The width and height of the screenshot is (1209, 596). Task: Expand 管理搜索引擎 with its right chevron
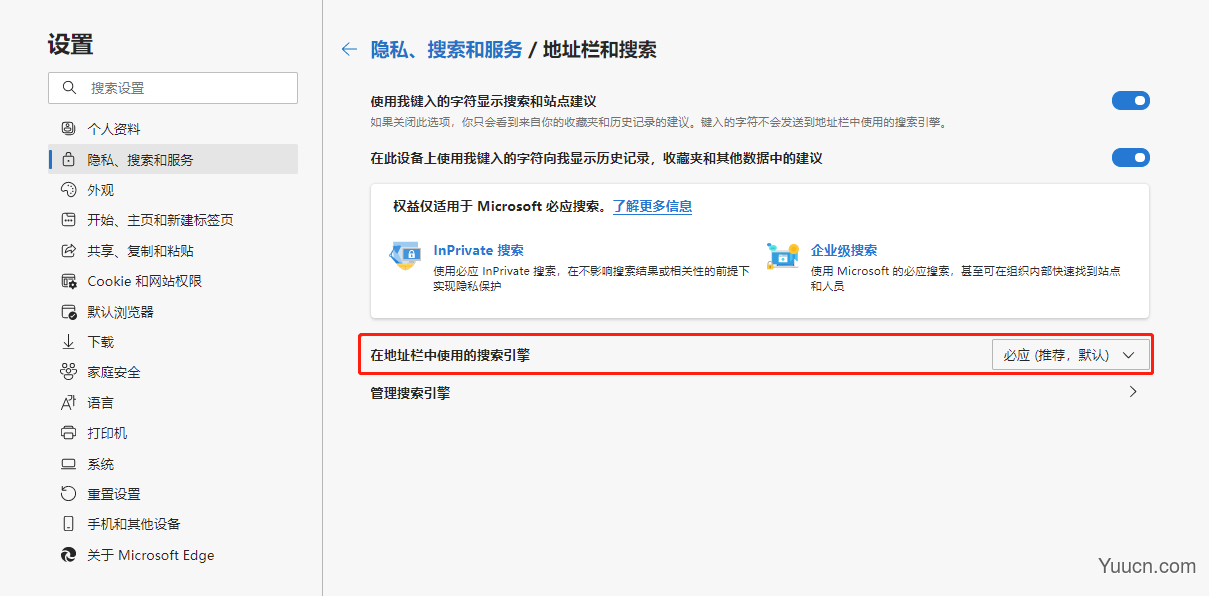pyautogui.click(x=1133, y=393)
